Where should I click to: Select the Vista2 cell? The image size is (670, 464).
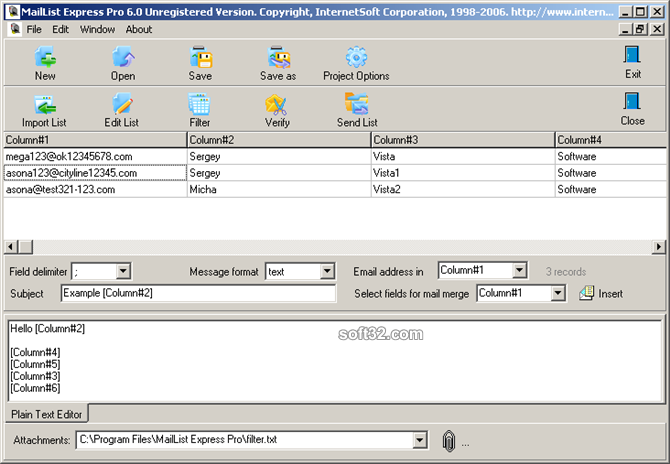(x=463, y=189)
